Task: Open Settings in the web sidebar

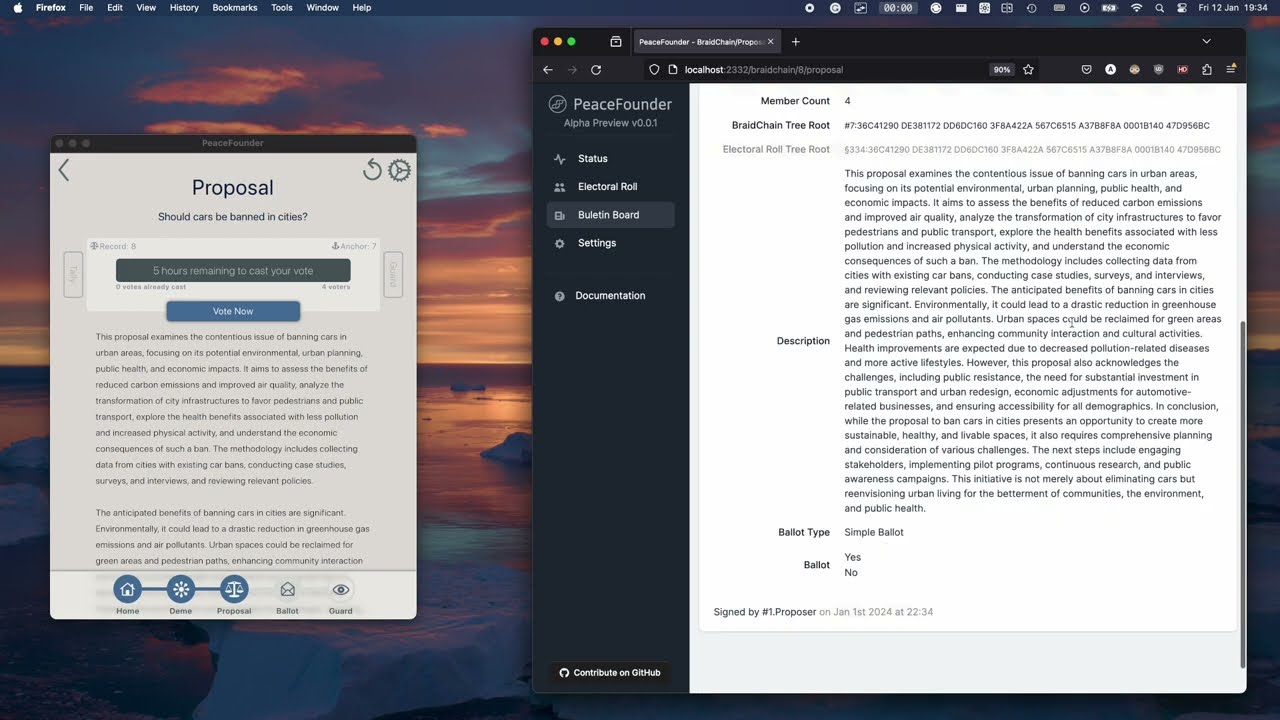Action: tap(611, 243)
